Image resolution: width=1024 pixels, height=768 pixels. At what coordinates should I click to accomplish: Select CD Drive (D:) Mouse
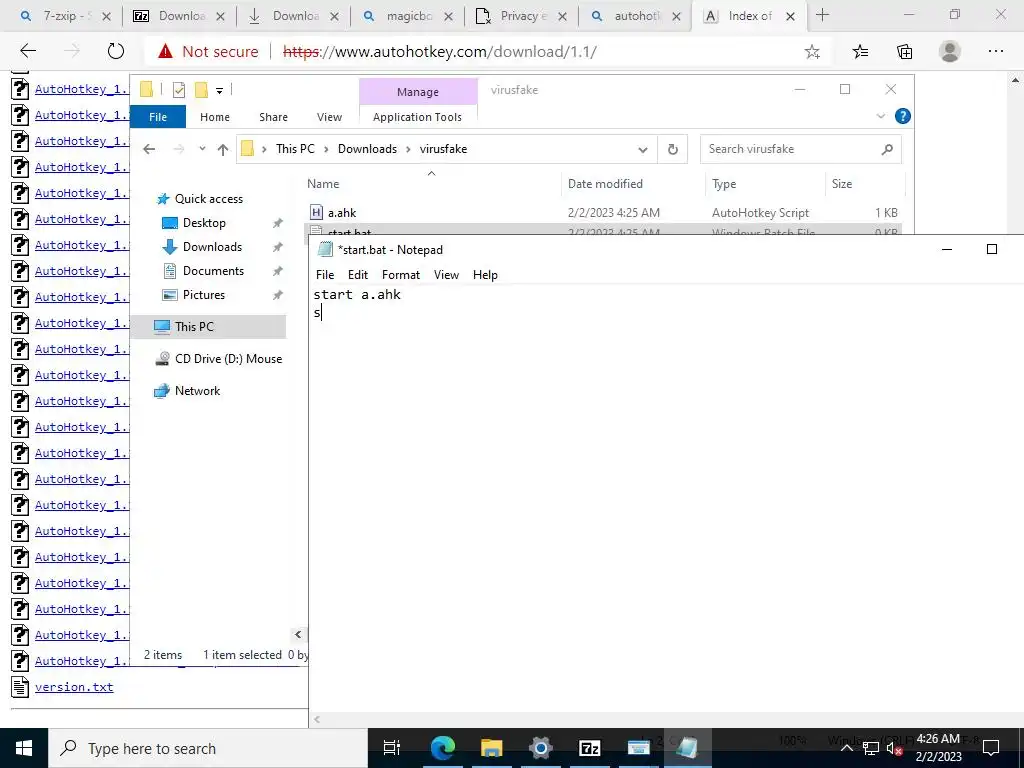click(228, 359)
